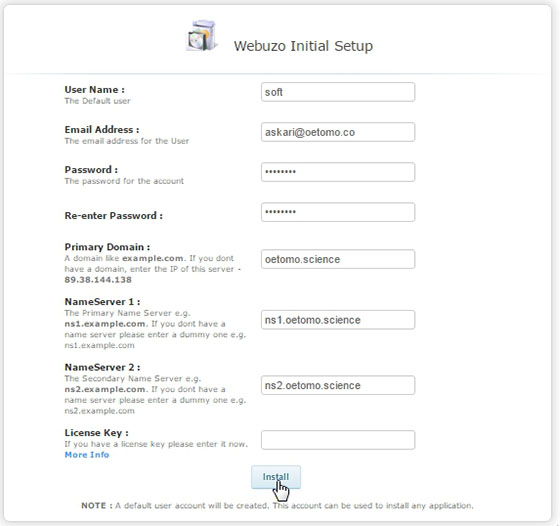
Task: Click the Webuzo software box logo icon
Action: tap(202, 36)
